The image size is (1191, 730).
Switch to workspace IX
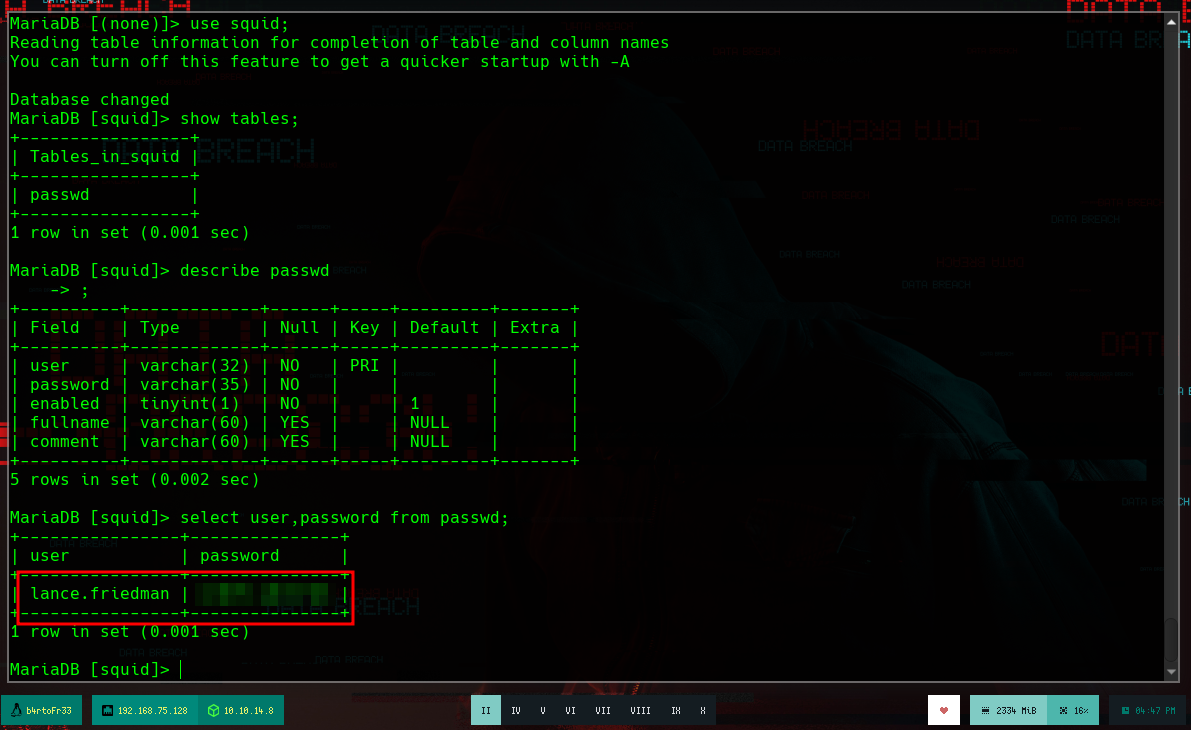tap(676, 711)
